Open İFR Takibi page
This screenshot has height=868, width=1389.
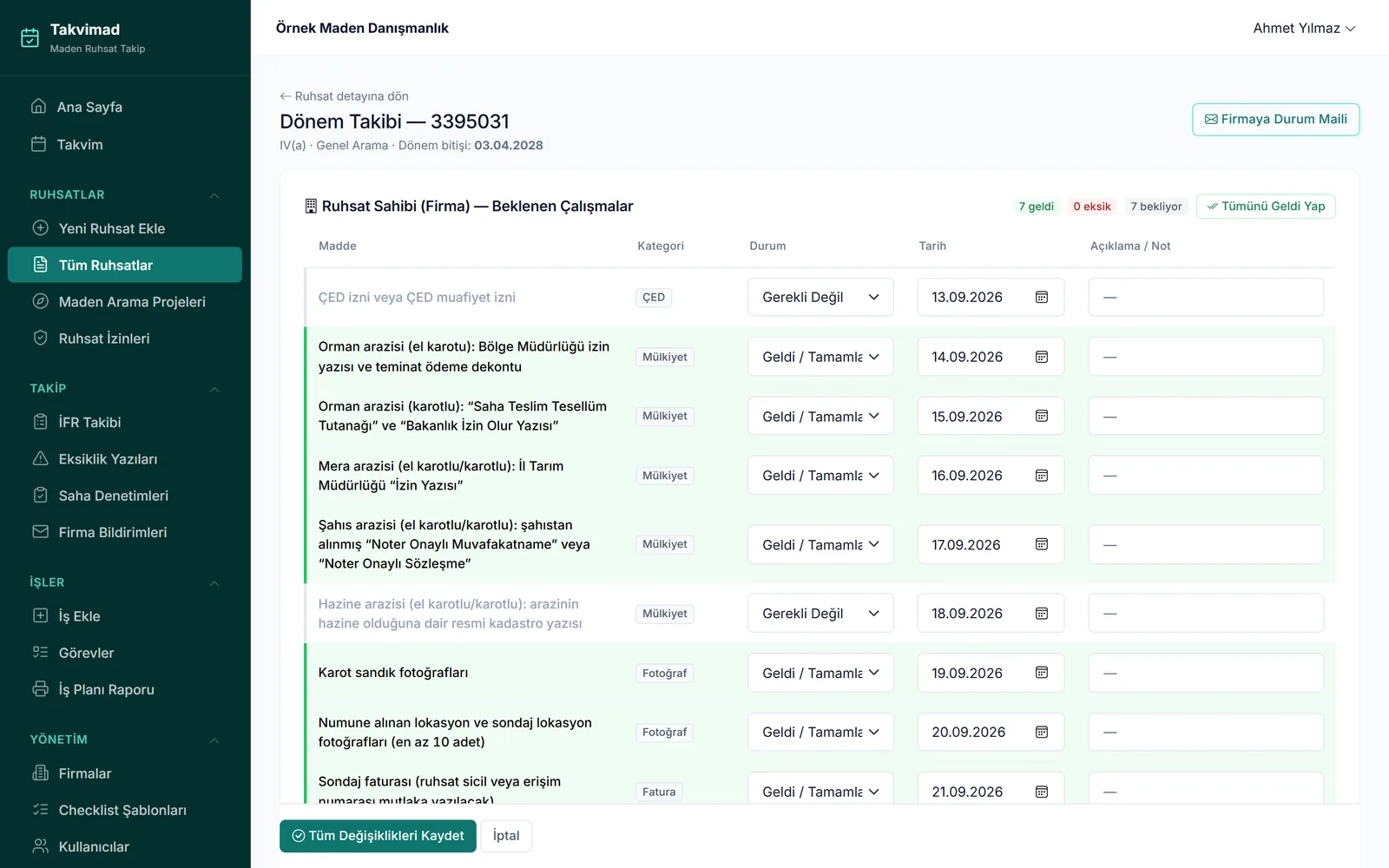[x=125, y=422]
